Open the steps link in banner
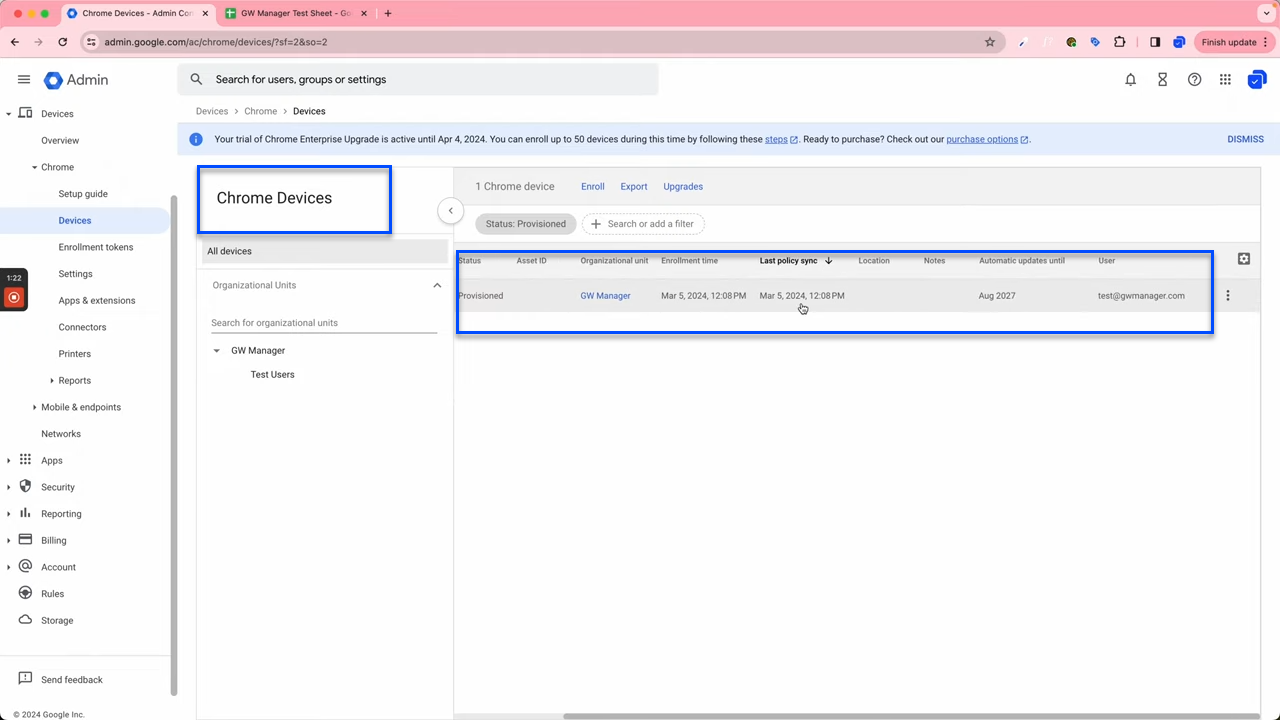 [781, 139]
